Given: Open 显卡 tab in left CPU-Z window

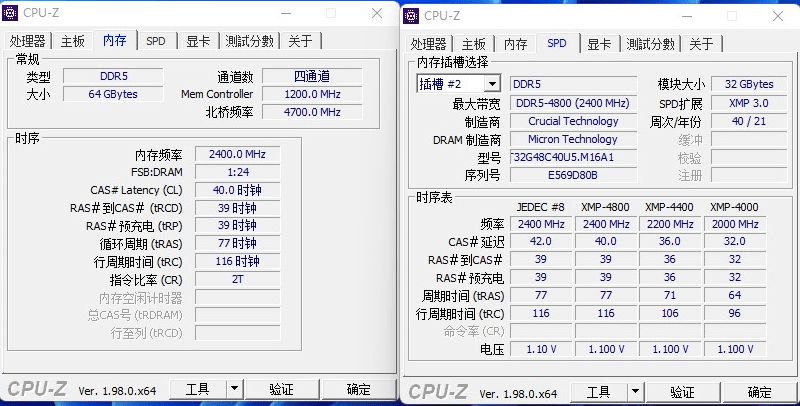Looking at the screenshot, I should 198,41.
